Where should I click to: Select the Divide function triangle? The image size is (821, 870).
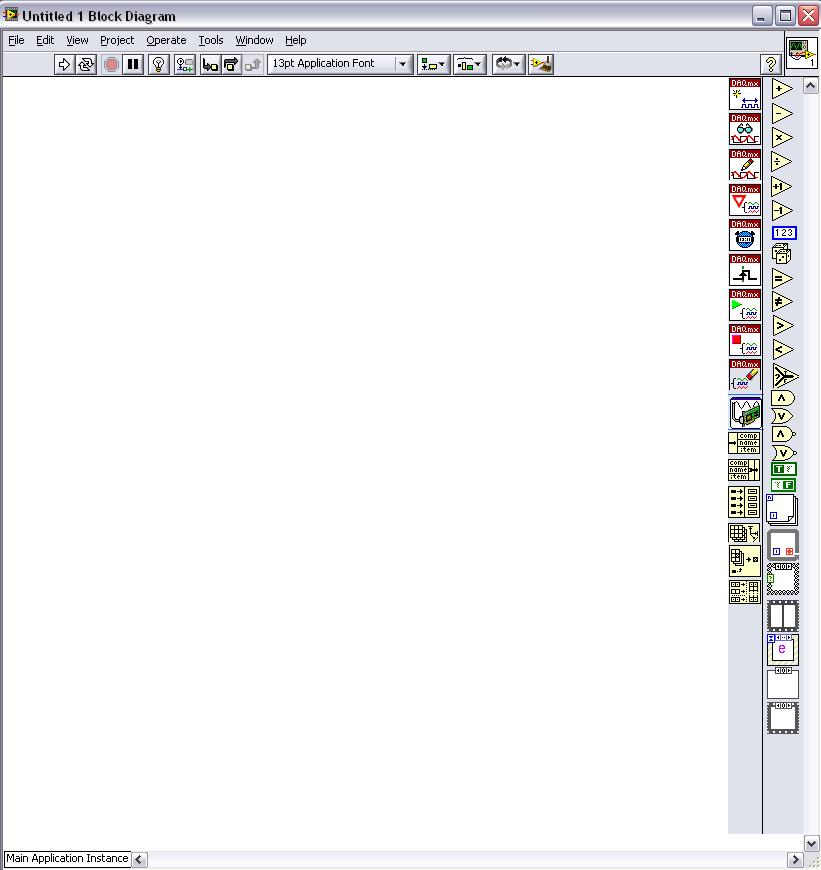pyautogui.click(x=782, y=162)
